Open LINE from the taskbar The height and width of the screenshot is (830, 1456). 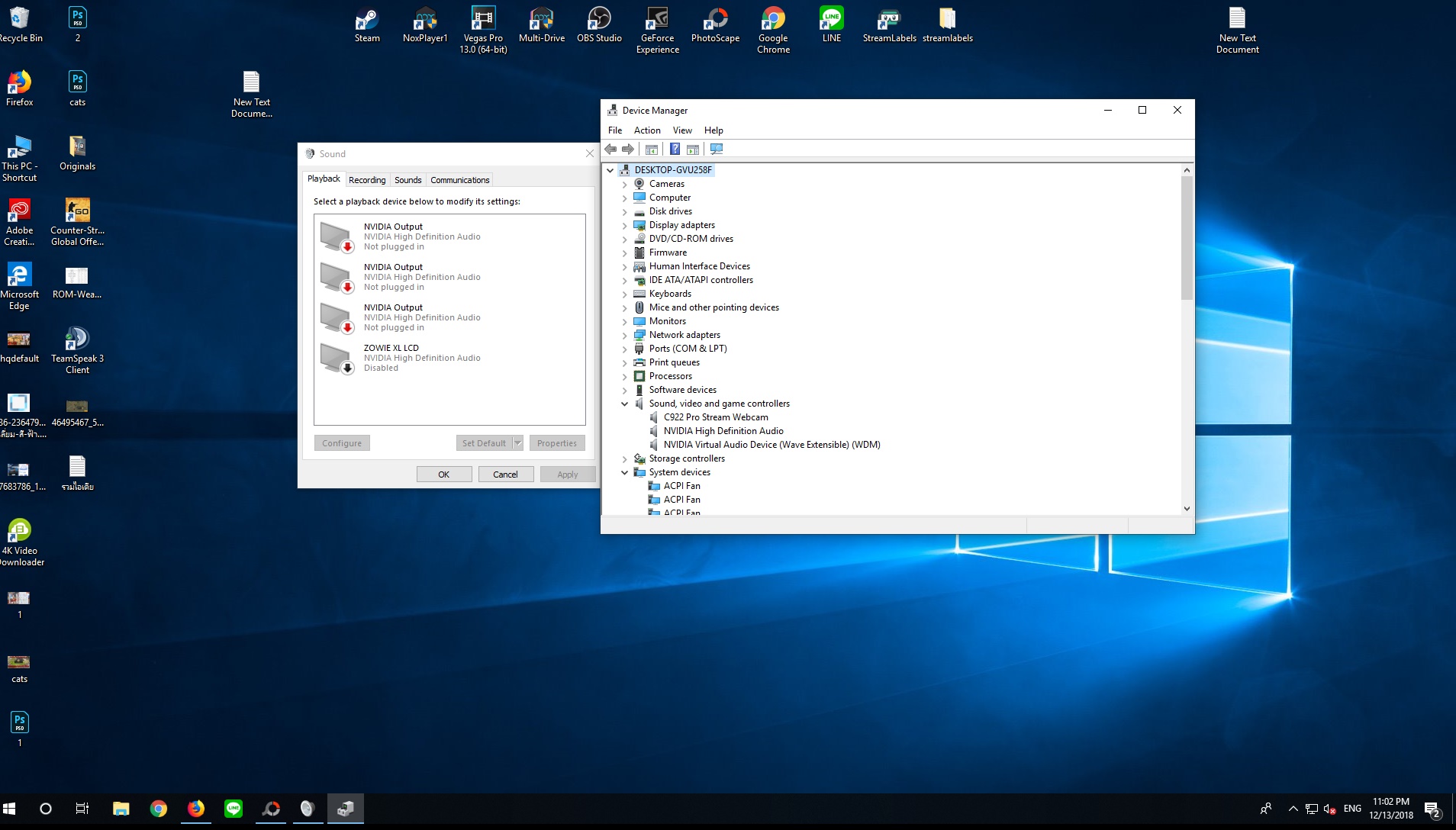click(x=234, y=809)
